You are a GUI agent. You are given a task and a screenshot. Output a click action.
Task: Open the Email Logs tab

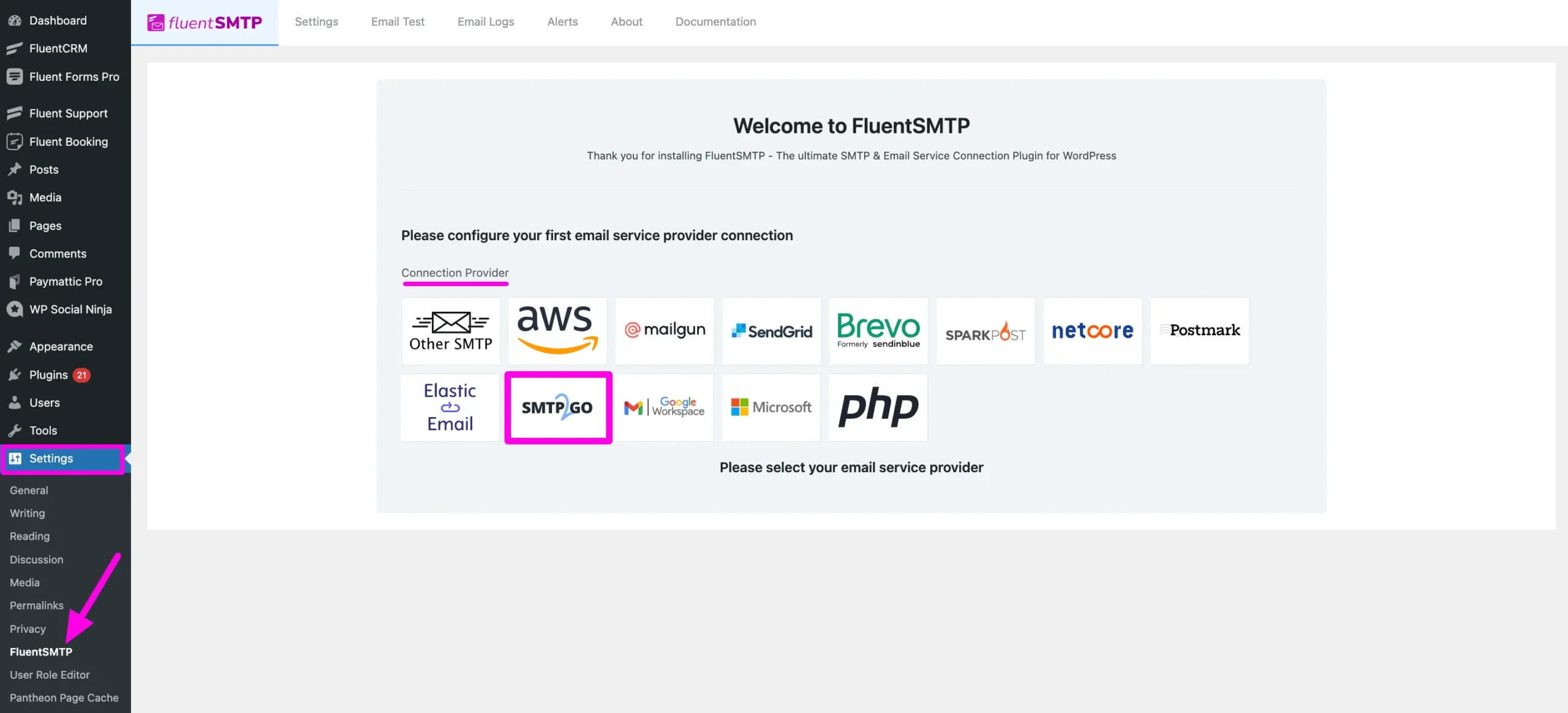486,22
